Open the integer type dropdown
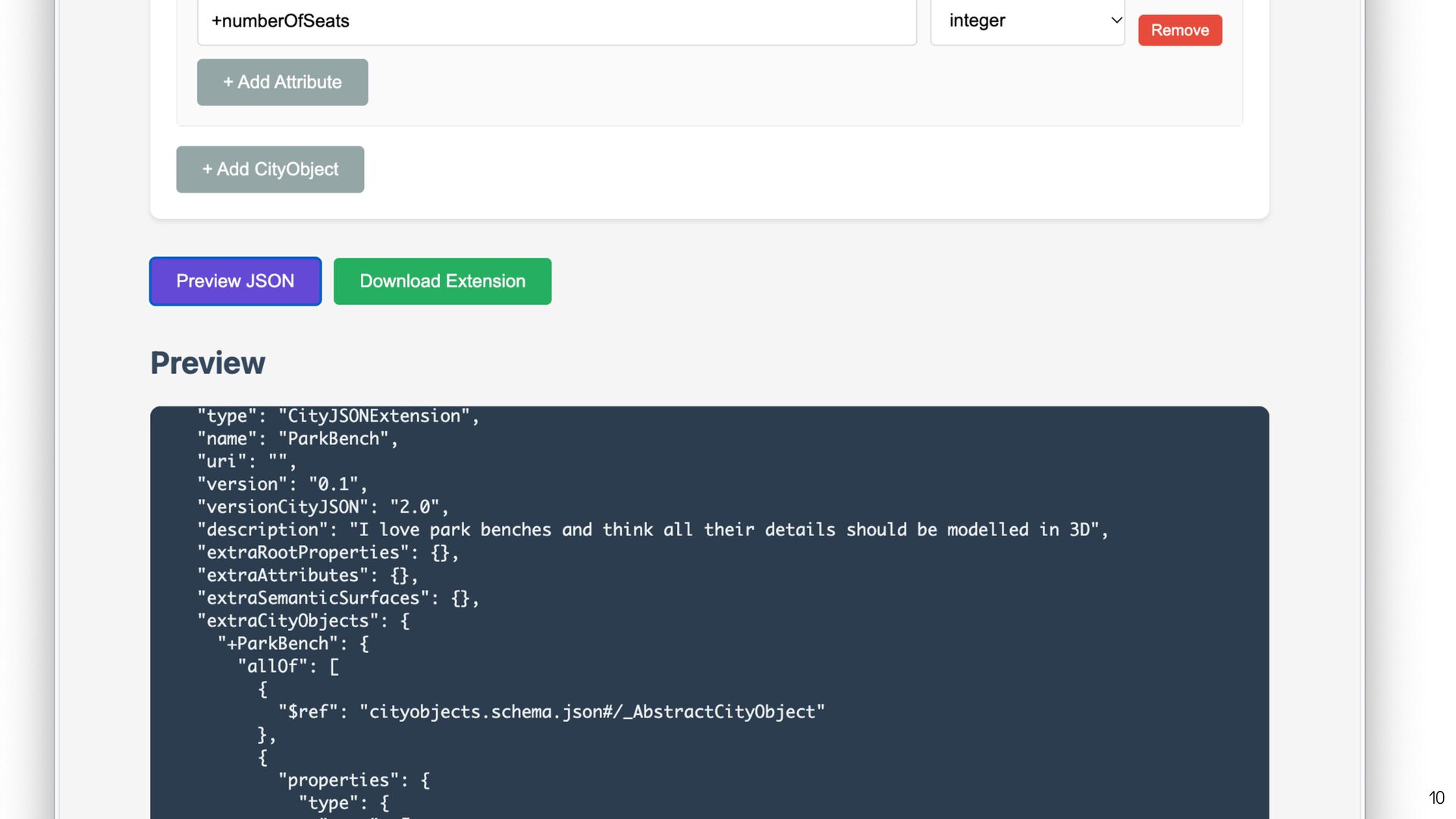The width and height of the screenshot is (1456, 819). tap(1028, 21)
